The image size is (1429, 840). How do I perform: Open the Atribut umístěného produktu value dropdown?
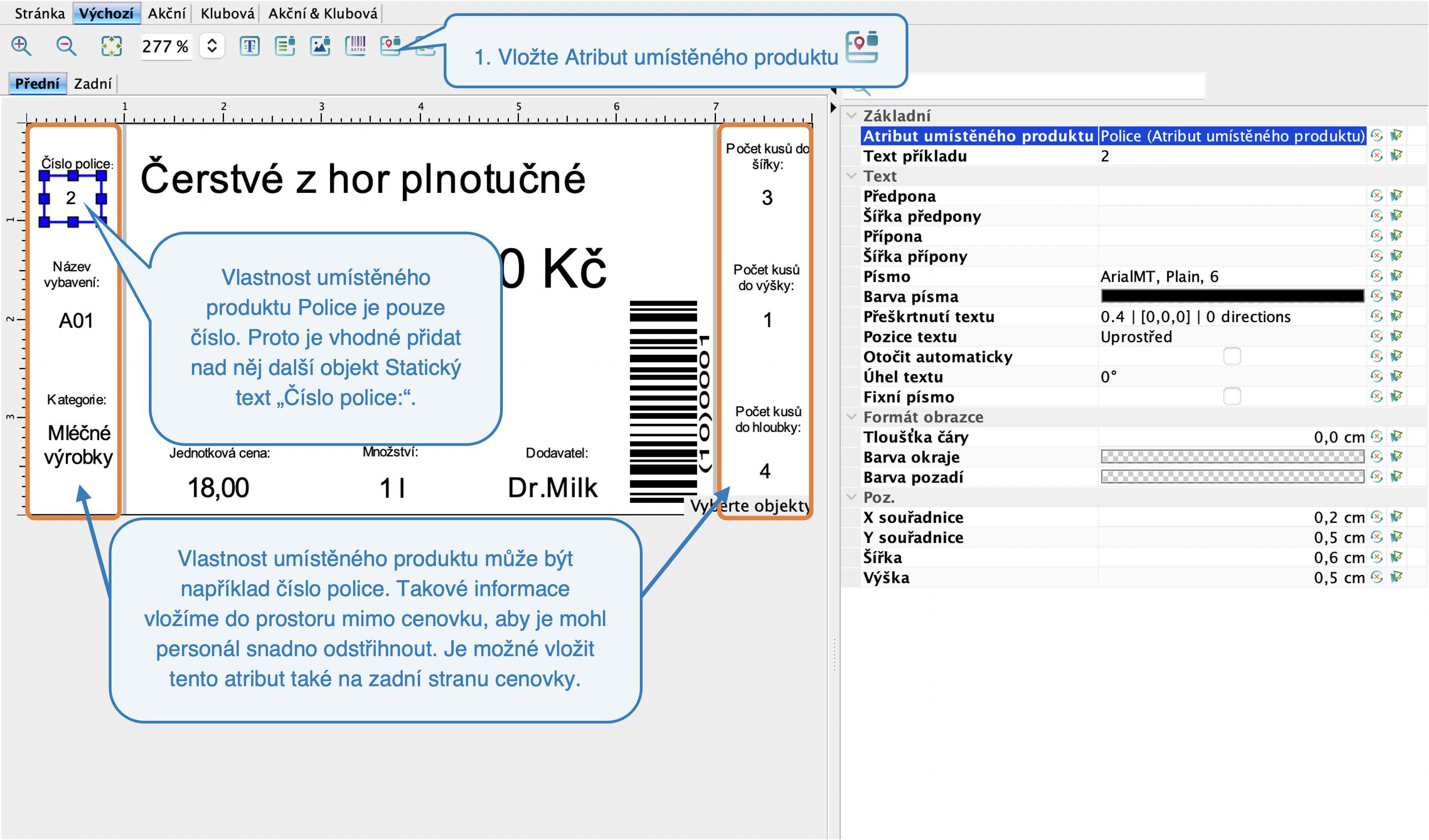tap(1231, 136)
